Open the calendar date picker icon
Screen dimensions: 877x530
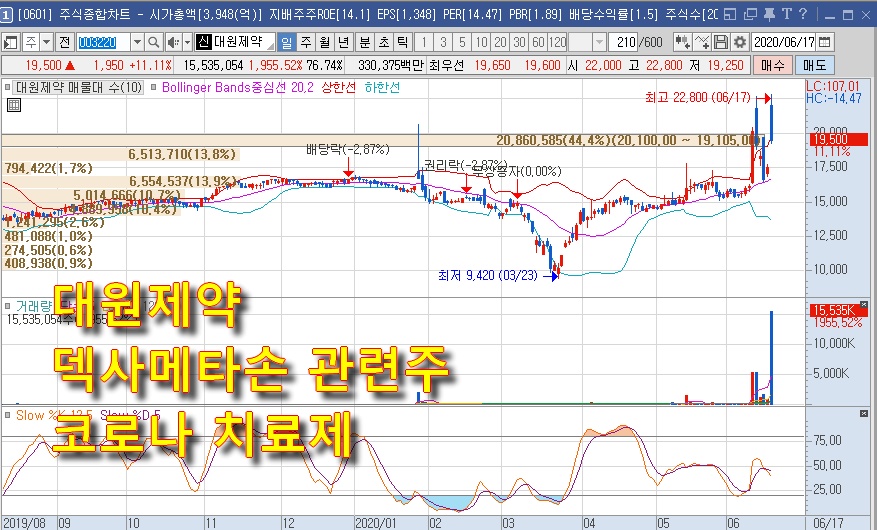[824, 42]
